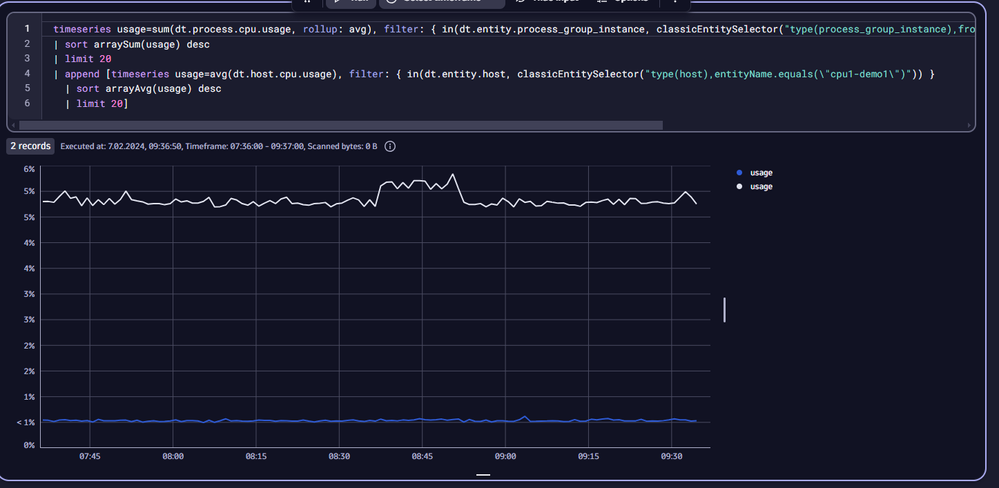Viewport: 999px width, 488px height.
Task: Click the white usage legend dot
Action: point(739,186)
